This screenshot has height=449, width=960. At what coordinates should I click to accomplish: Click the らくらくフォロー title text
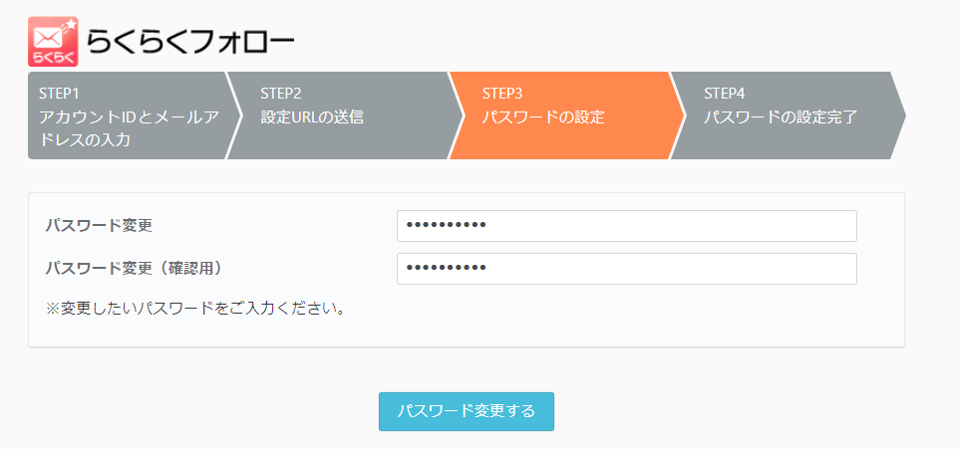(190, 43)
